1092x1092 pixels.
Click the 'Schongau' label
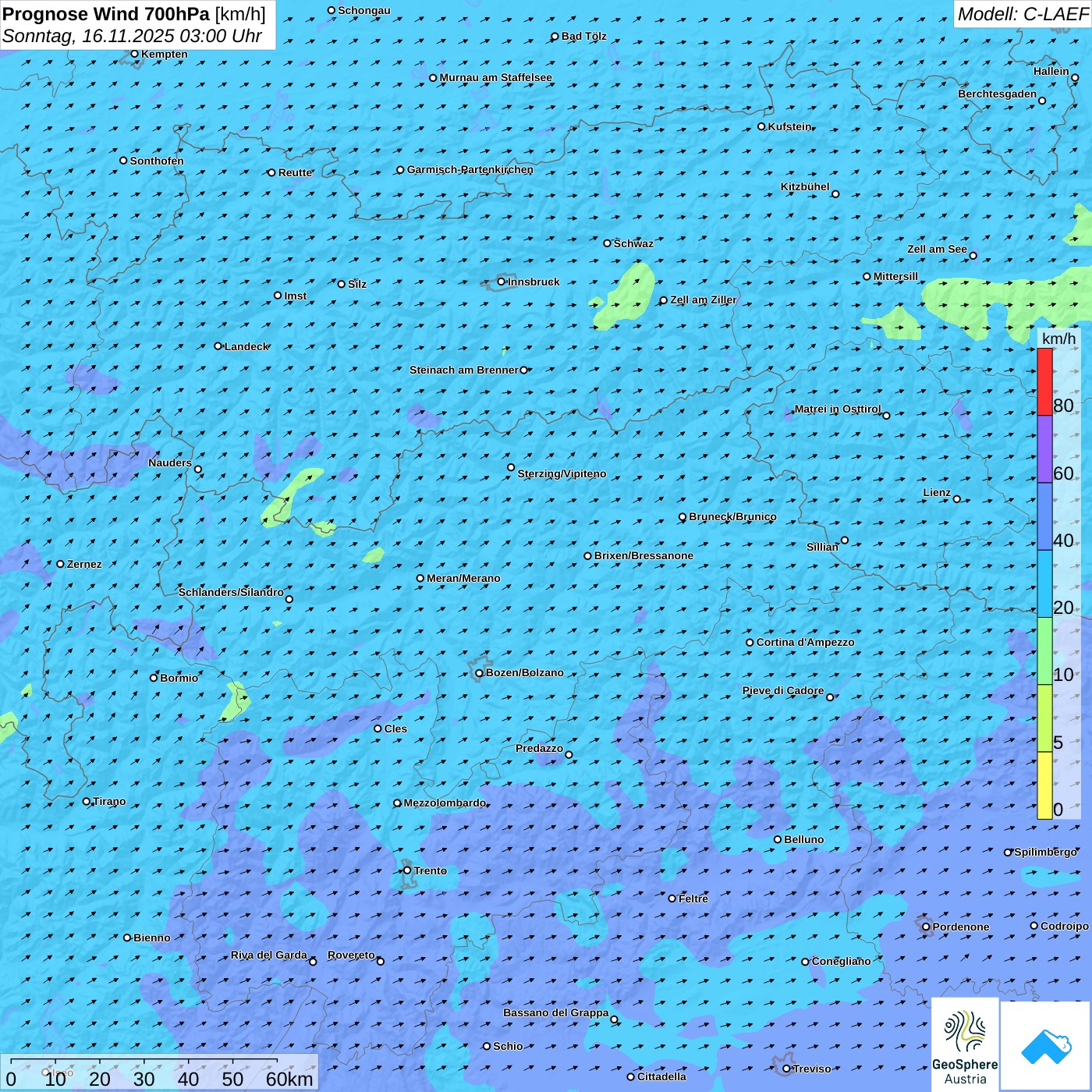tap(364, 10)
